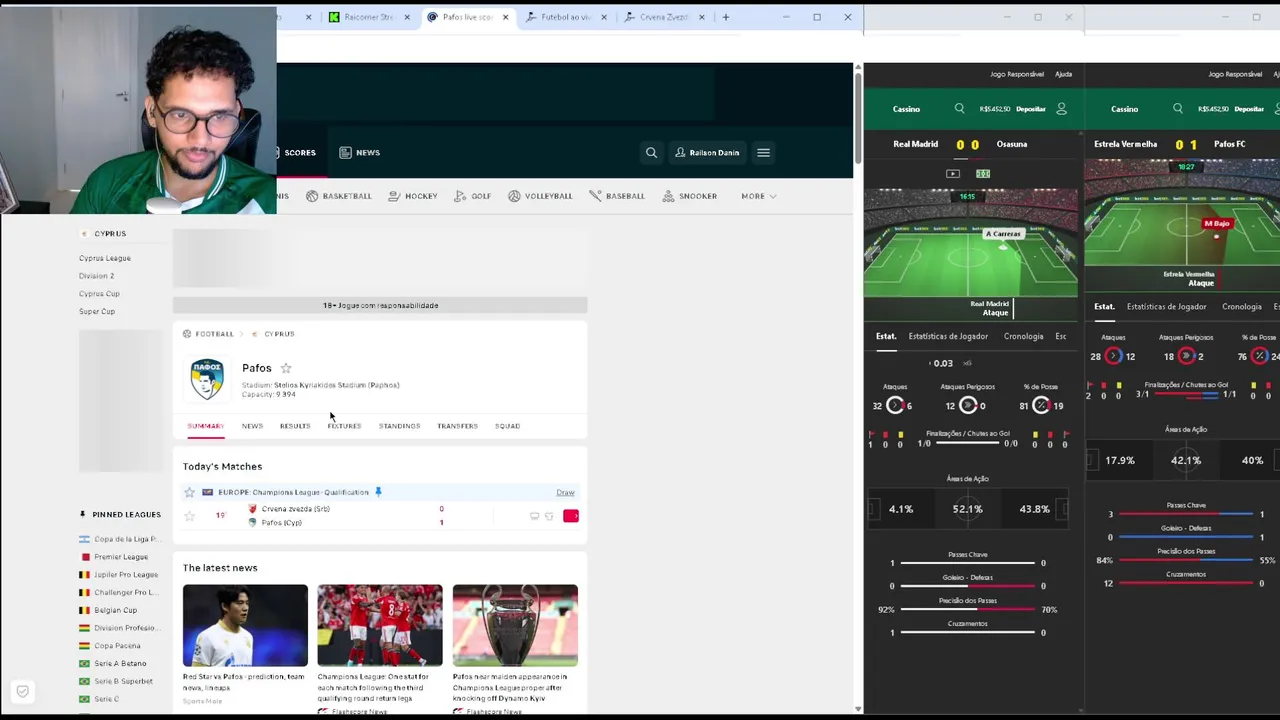The width and height of the screenshot is (1280, 720).
Task: Open Cyprus League in left sidebar
Action: point(105,258)
